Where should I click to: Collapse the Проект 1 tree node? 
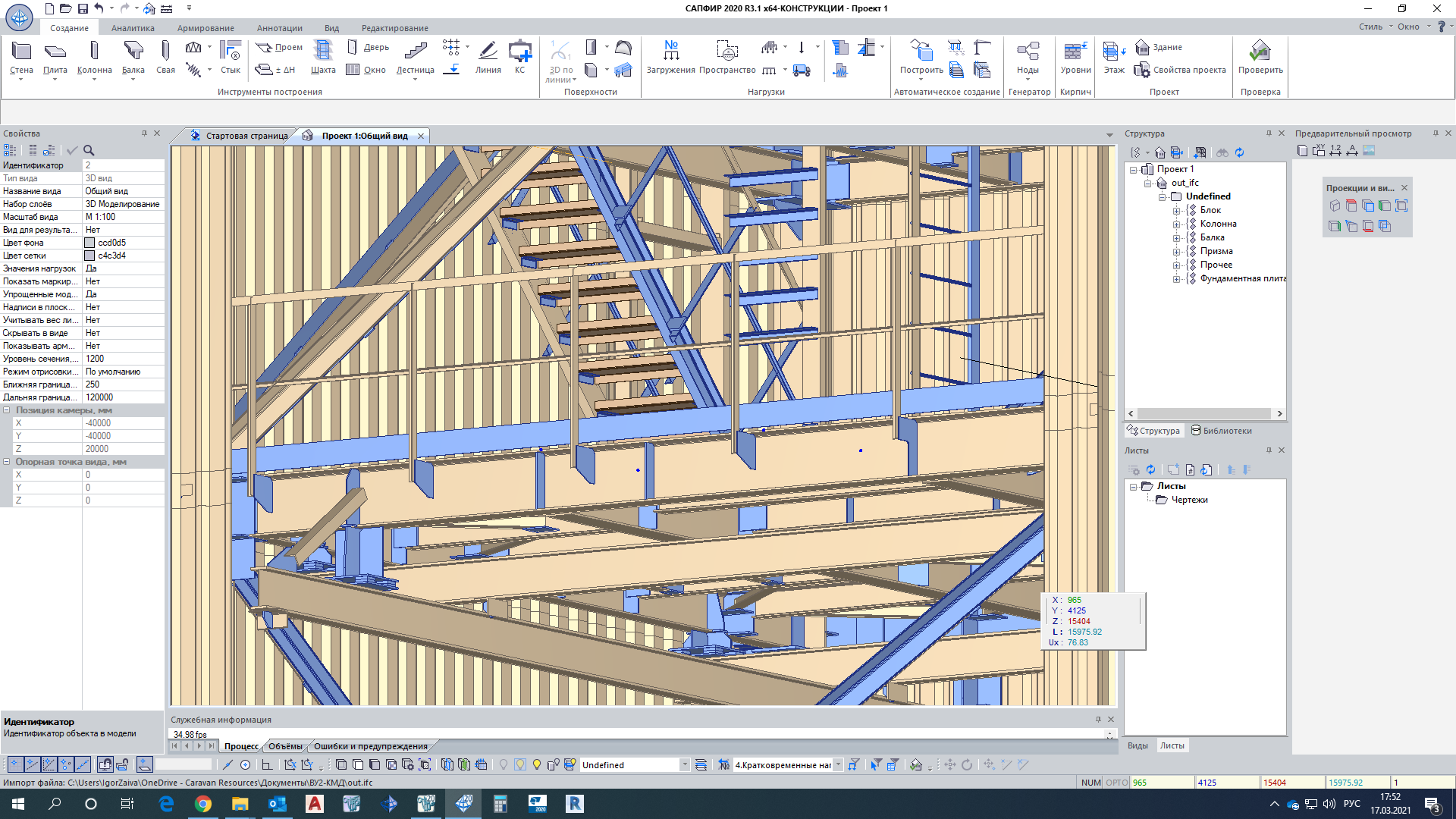tap(1134, 170)
